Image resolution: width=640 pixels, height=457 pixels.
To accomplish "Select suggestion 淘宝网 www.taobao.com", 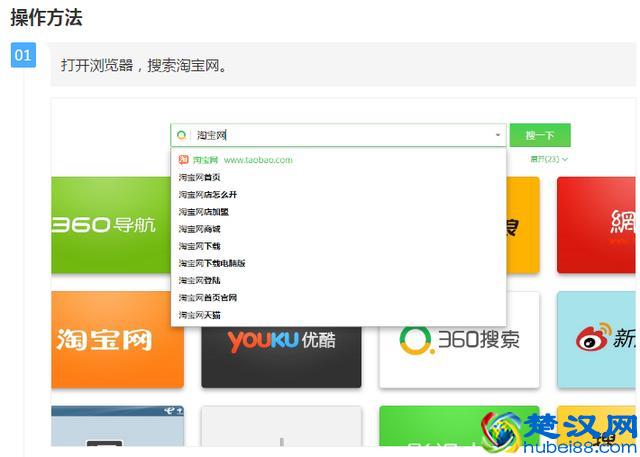I will pyautogui.click(x=338, y=160).
